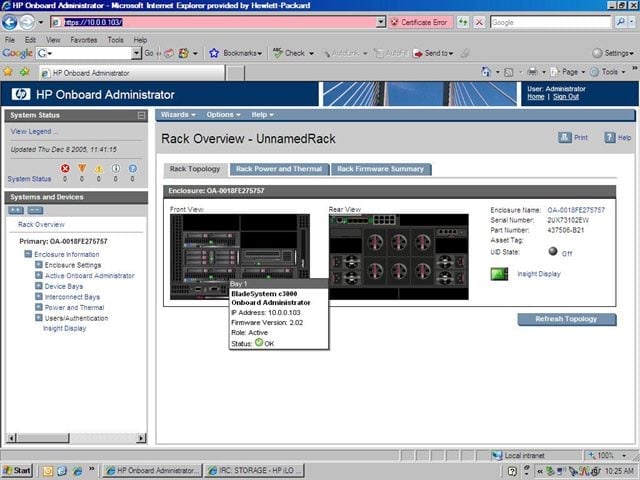Click the browser Forward arrow button
The image size is (640, 480).
click(x=27, y=22)
